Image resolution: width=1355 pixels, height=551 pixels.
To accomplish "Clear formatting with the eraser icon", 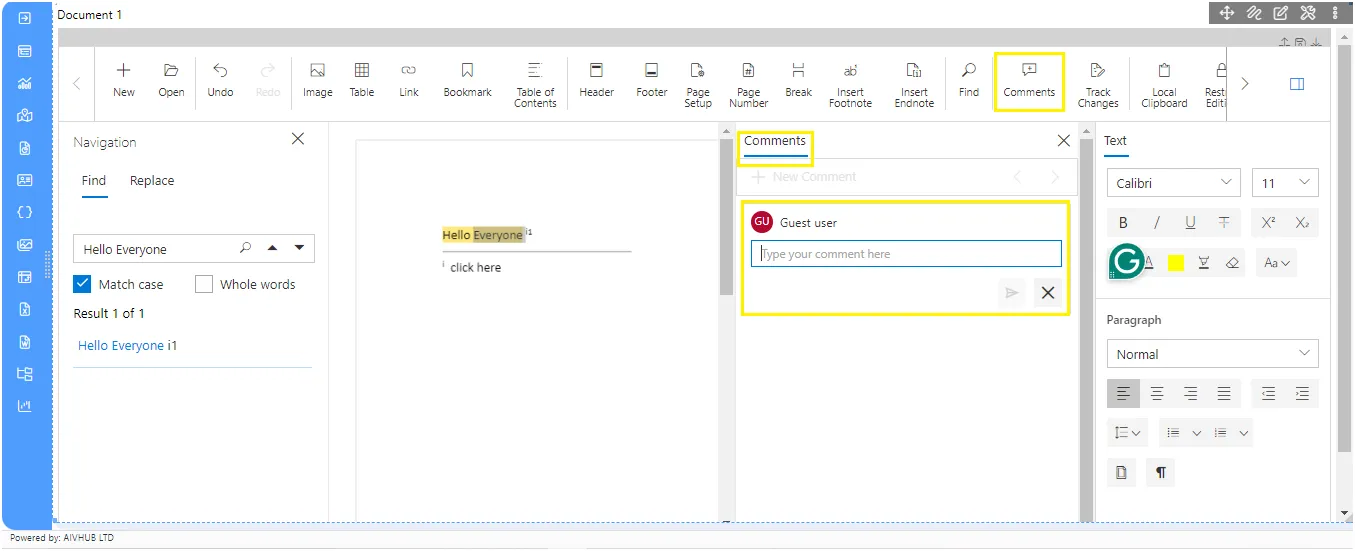I will [1232, 263].
